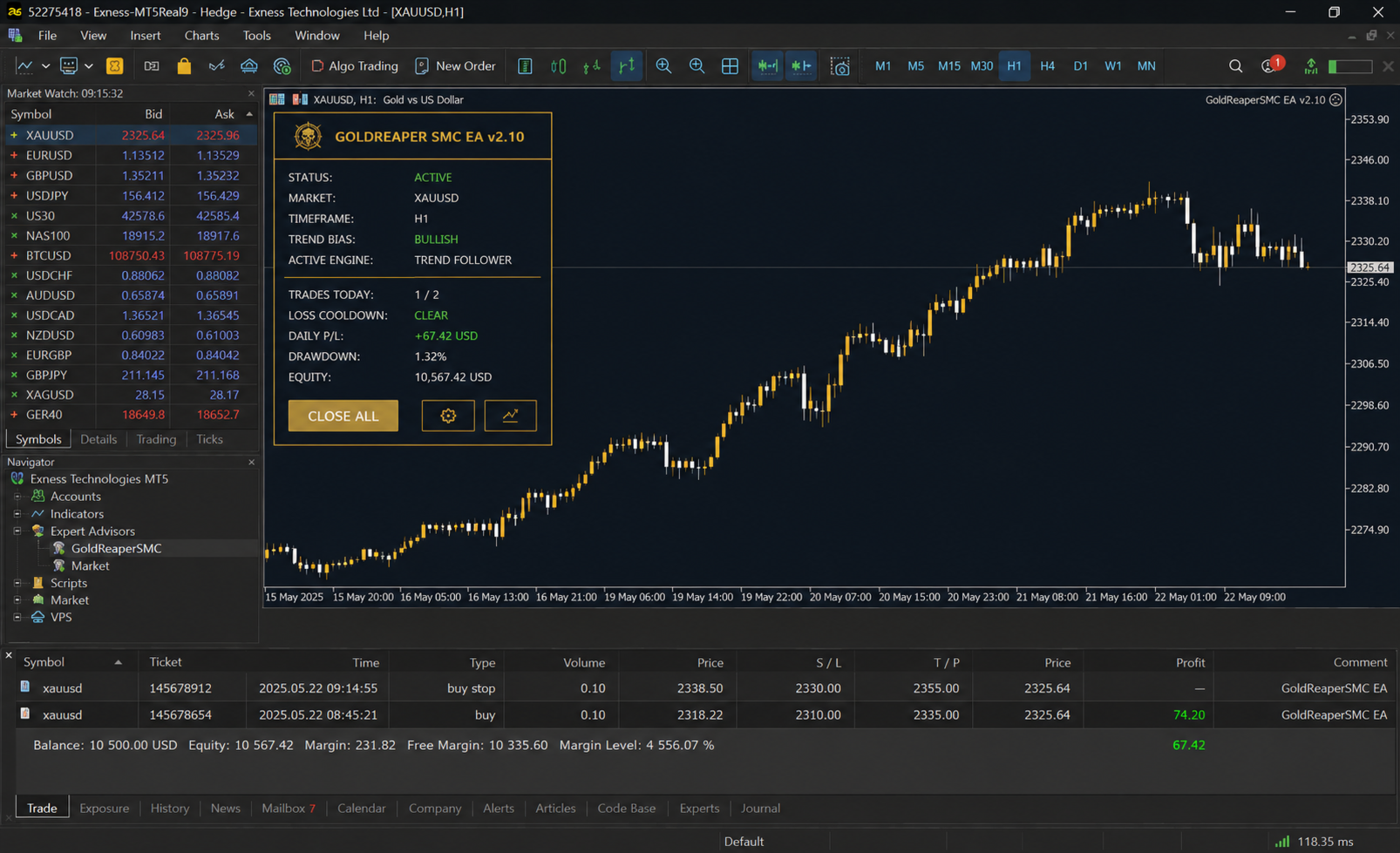Switch to the History tab

[169, 809]
